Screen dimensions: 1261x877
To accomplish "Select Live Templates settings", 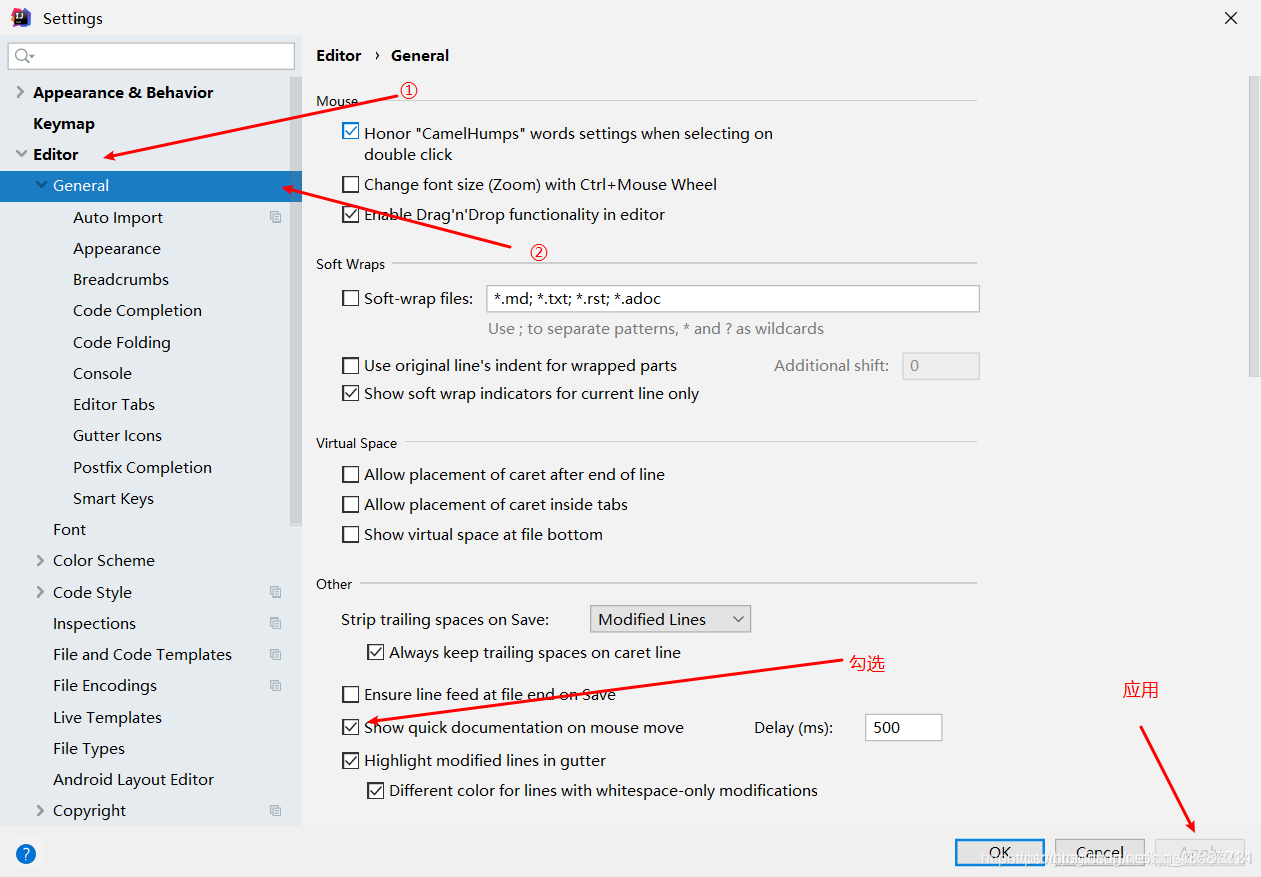I will [107, 717].
